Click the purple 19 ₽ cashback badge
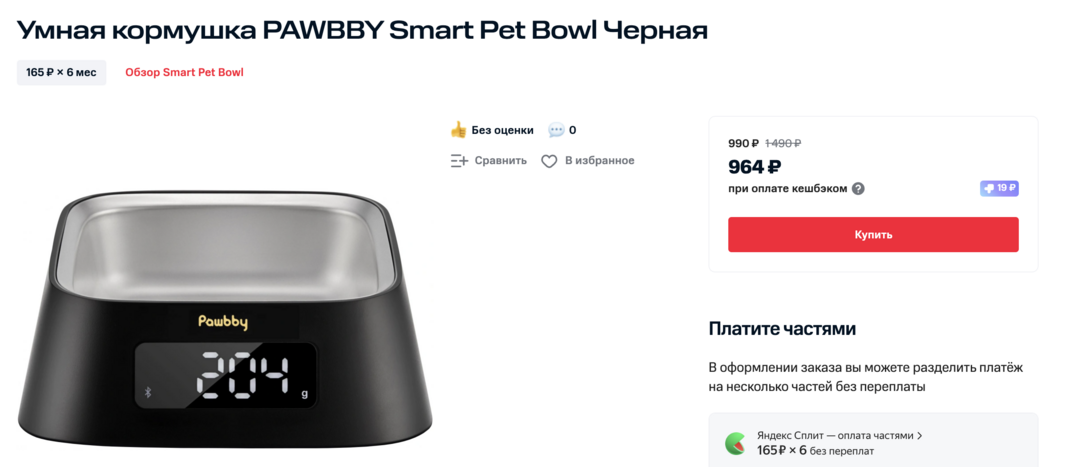 pos(999,188)
